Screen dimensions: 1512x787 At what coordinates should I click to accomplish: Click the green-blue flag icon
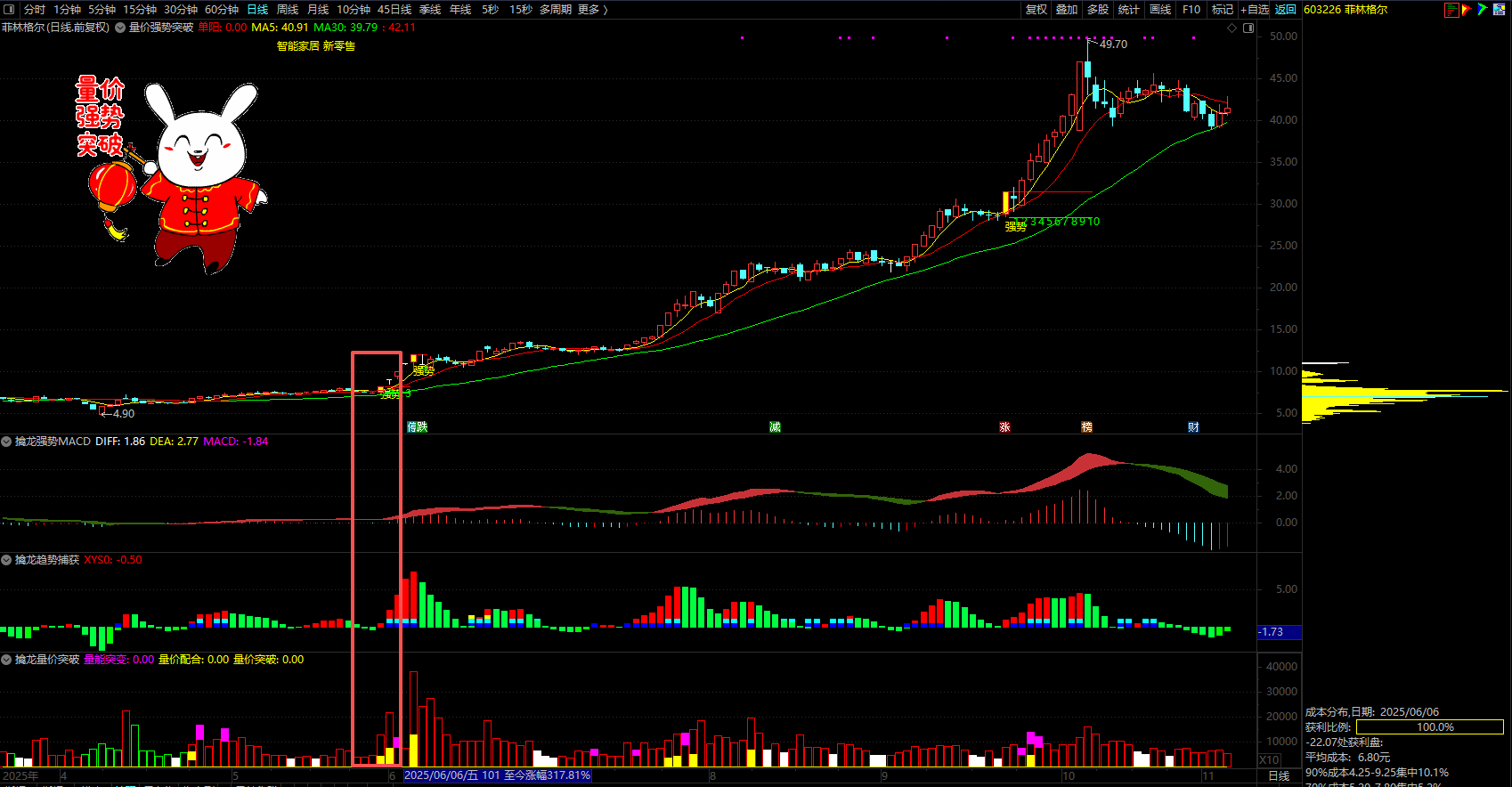tap(1483, 10)
